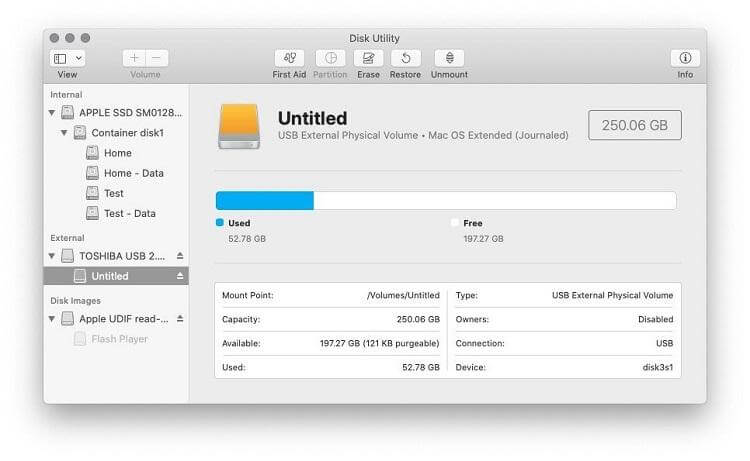Eject the Untitled volume in sidebar
This screenshot has height=461, width=750.
180,276
